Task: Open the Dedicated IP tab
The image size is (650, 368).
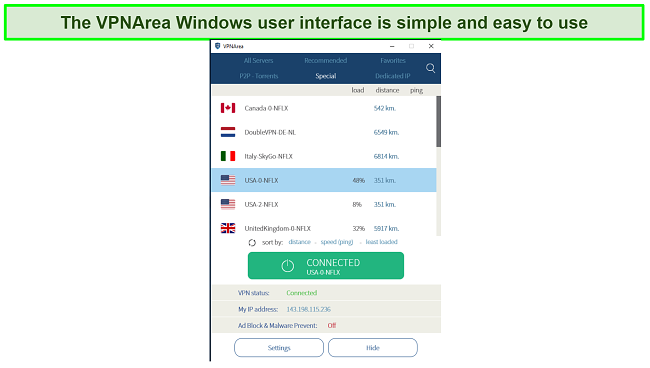Action: click(x=393, y=76)
